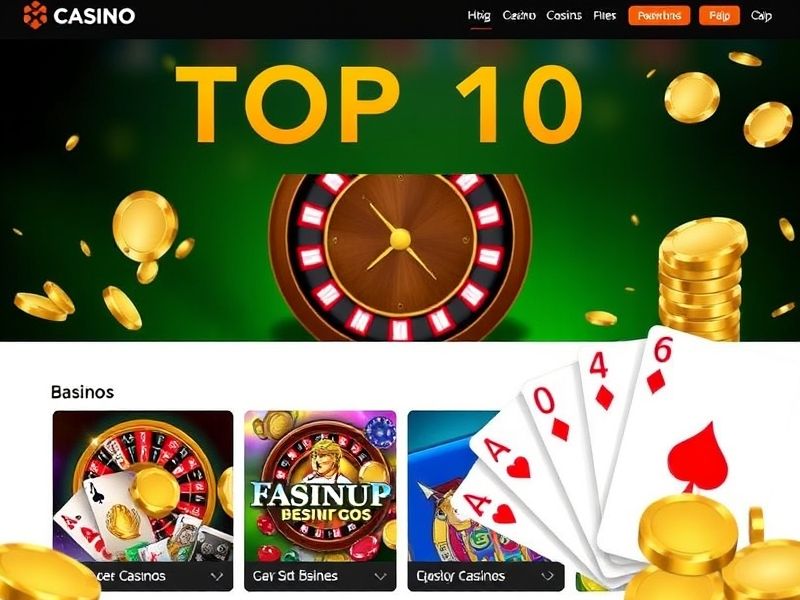Expand the Cjeslqy Casinos chevron
800x600 pixels.
pos(547,576)
